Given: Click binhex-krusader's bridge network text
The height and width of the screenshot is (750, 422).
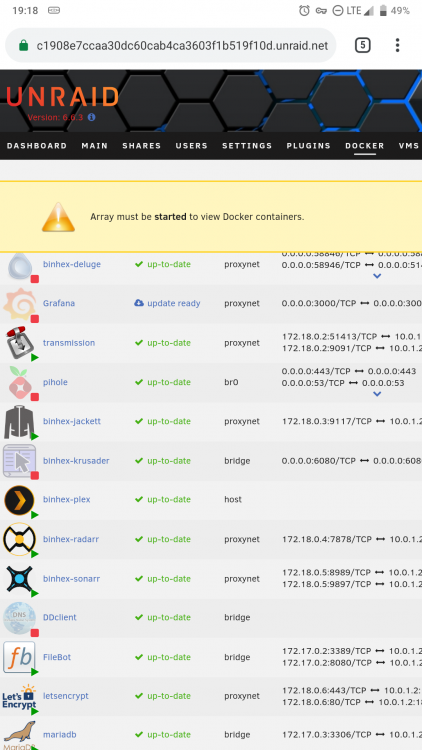Looking at the screenshot, I should [x=237, y=461].
